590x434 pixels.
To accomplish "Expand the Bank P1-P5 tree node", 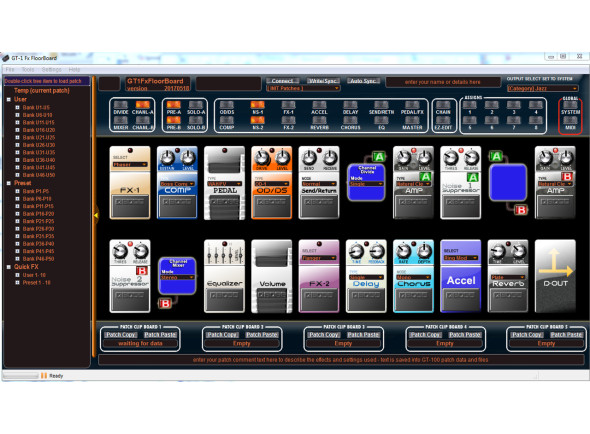I will (x=17, y=191).
